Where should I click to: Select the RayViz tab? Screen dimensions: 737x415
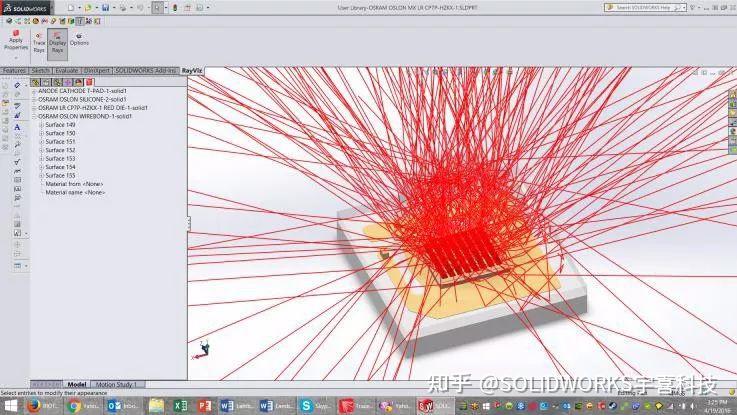tap(192, 70)
